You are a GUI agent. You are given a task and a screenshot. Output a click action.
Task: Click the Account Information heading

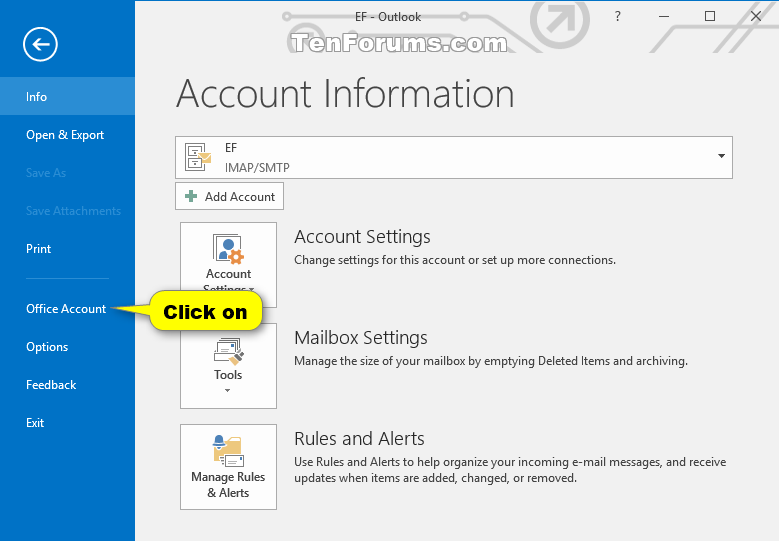pos(345,94)
